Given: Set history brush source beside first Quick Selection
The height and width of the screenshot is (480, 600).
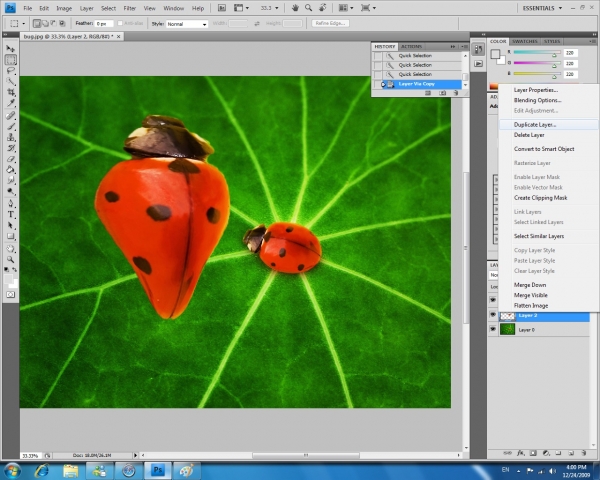Looking at the screenshot, I should [x=378, y=56].
